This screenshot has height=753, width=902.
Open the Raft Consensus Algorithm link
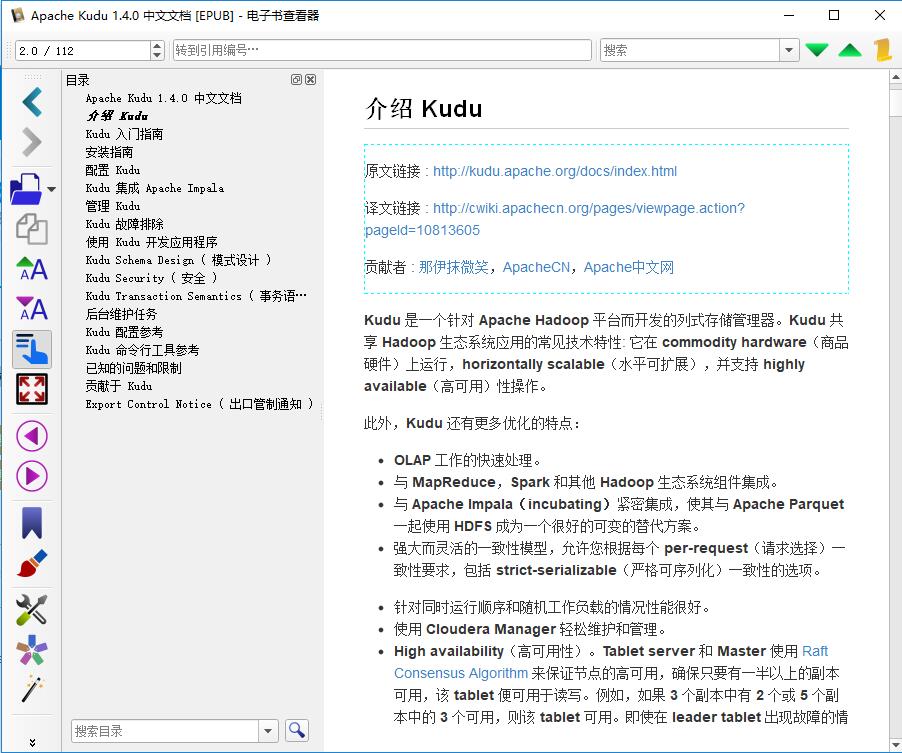[611, 662]
